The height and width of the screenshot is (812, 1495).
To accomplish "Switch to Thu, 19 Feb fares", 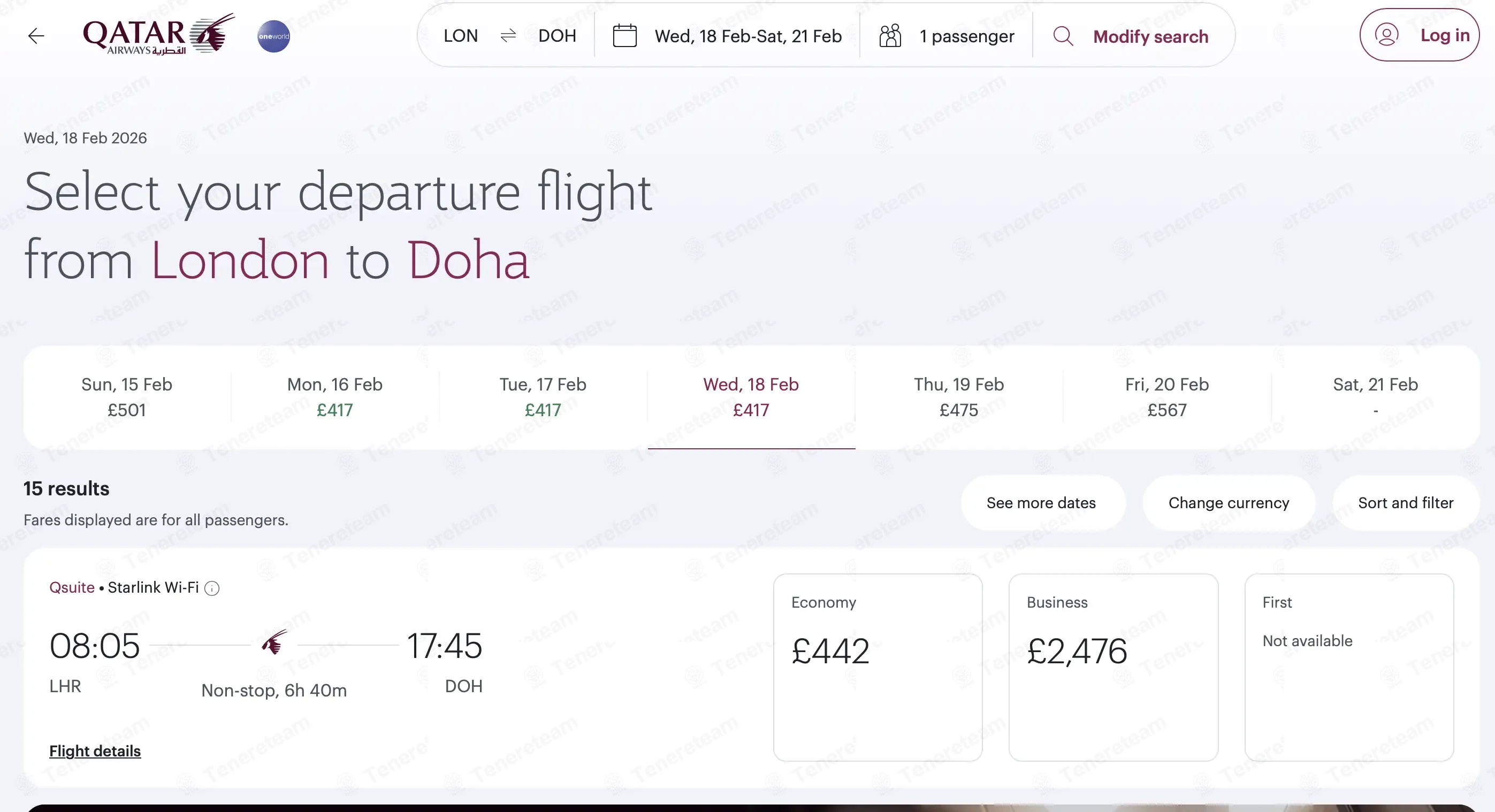I will 959,397.
